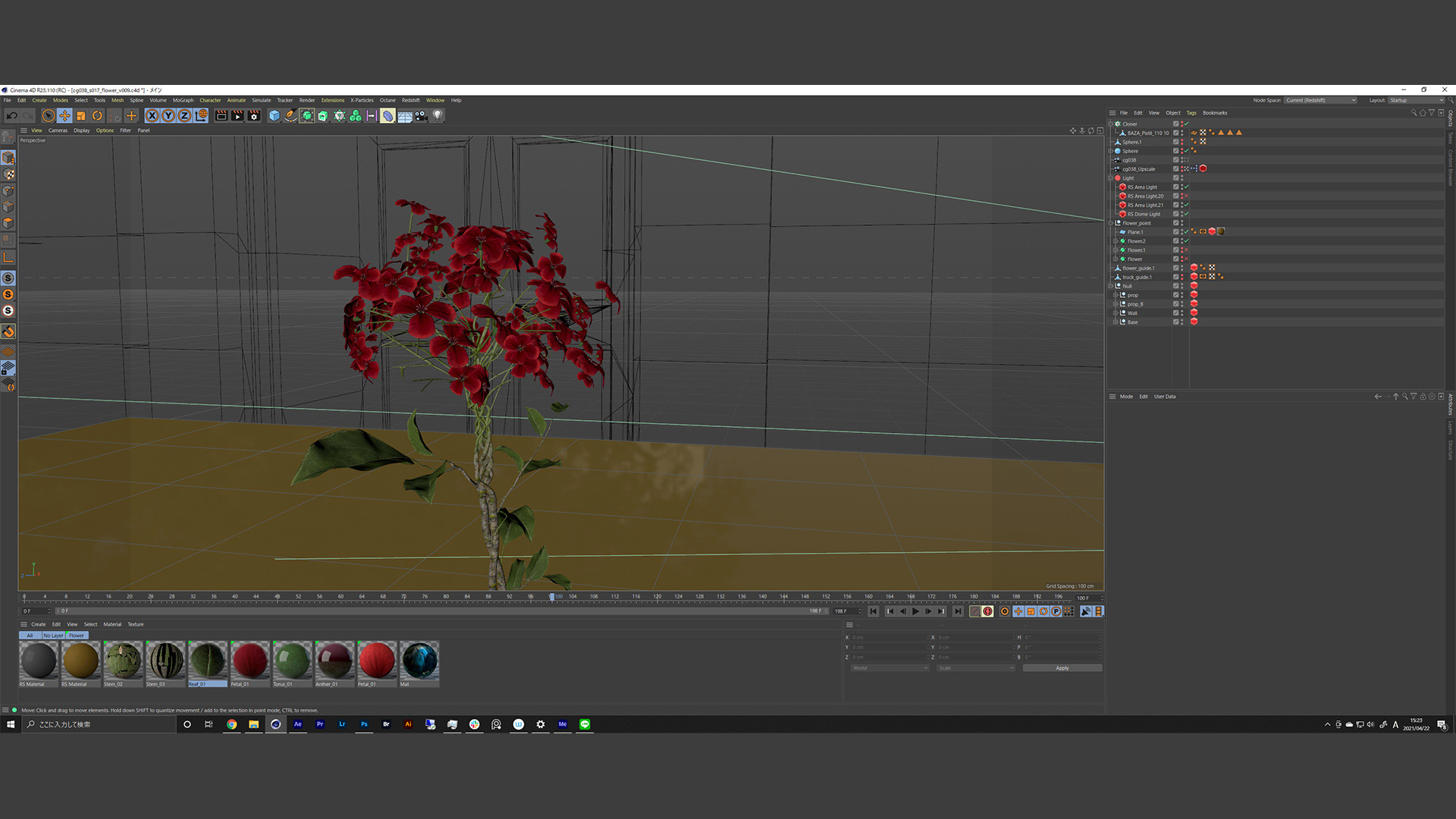
Task: Click the Camera object icon
Action: click(421, 116)
